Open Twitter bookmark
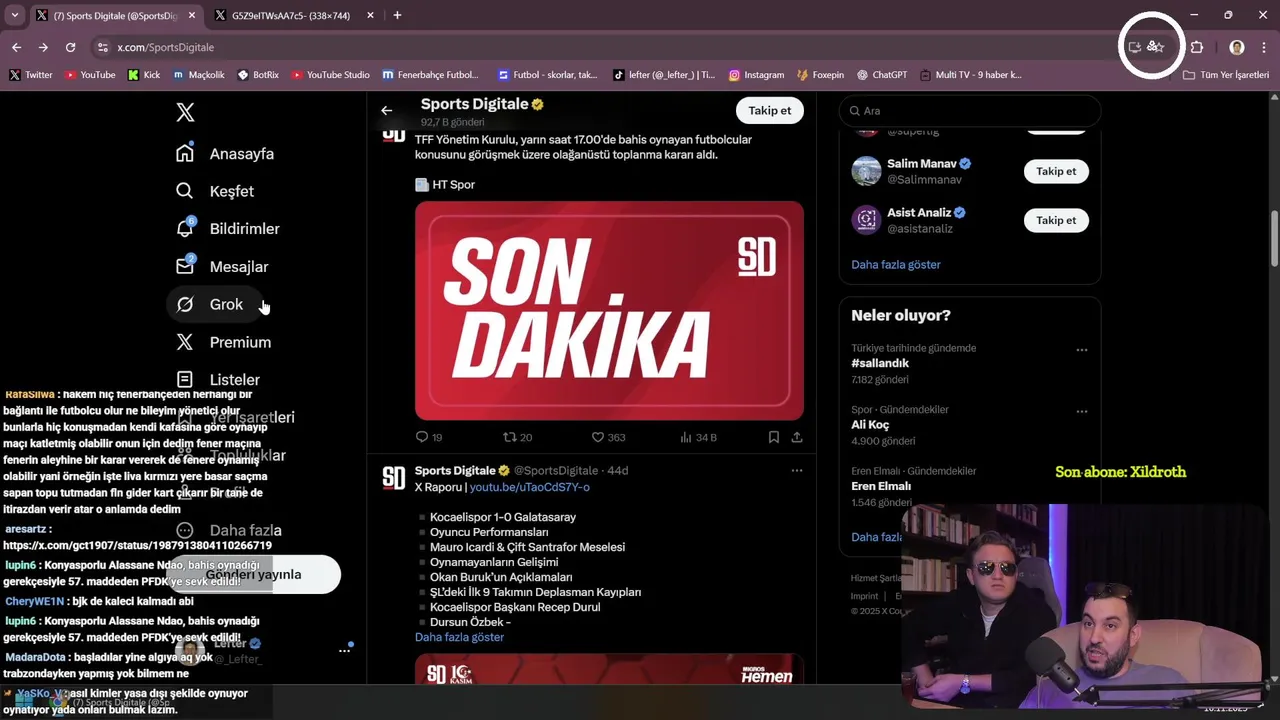 [30, 75]
